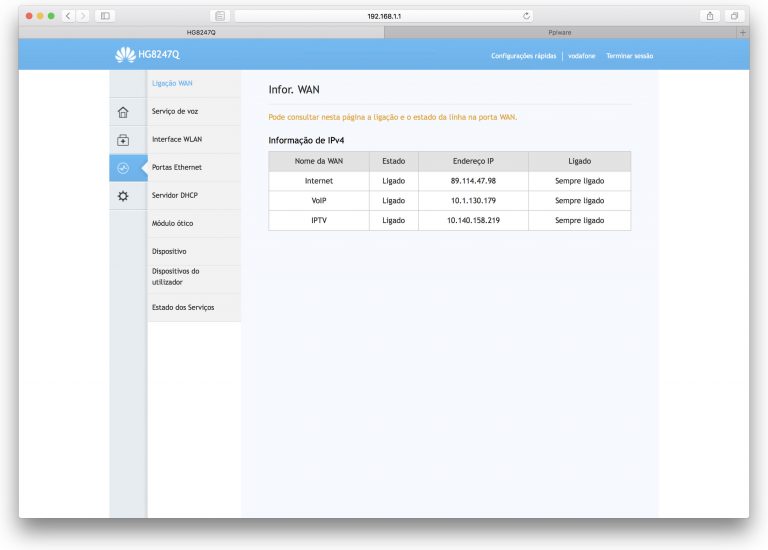This screenshot has height=550, width=768.
Task: Open new tab with plus button
Action: coord(742,33)
